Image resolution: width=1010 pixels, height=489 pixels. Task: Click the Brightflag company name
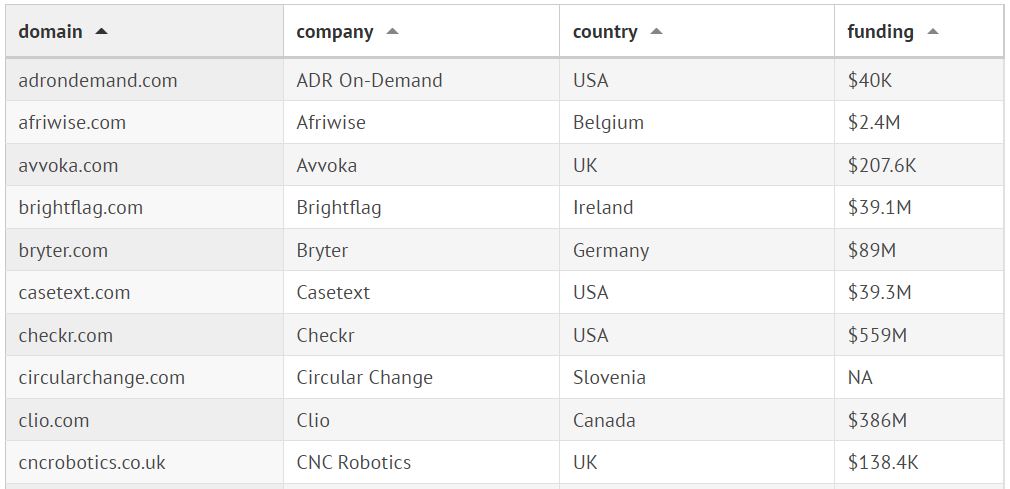pos(339,208)
